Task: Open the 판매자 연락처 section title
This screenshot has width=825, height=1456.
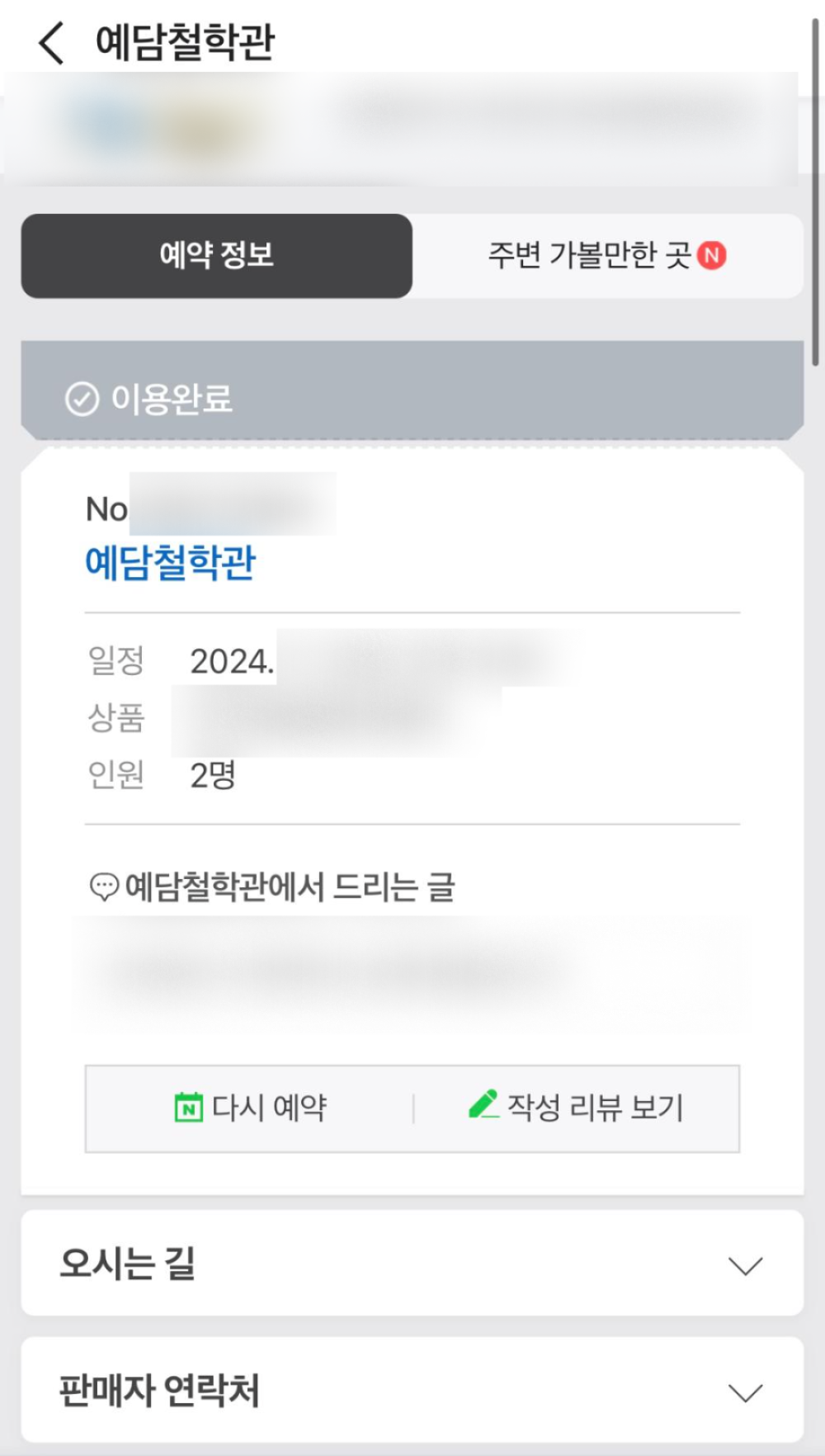Action: [x=159, y=1391]
